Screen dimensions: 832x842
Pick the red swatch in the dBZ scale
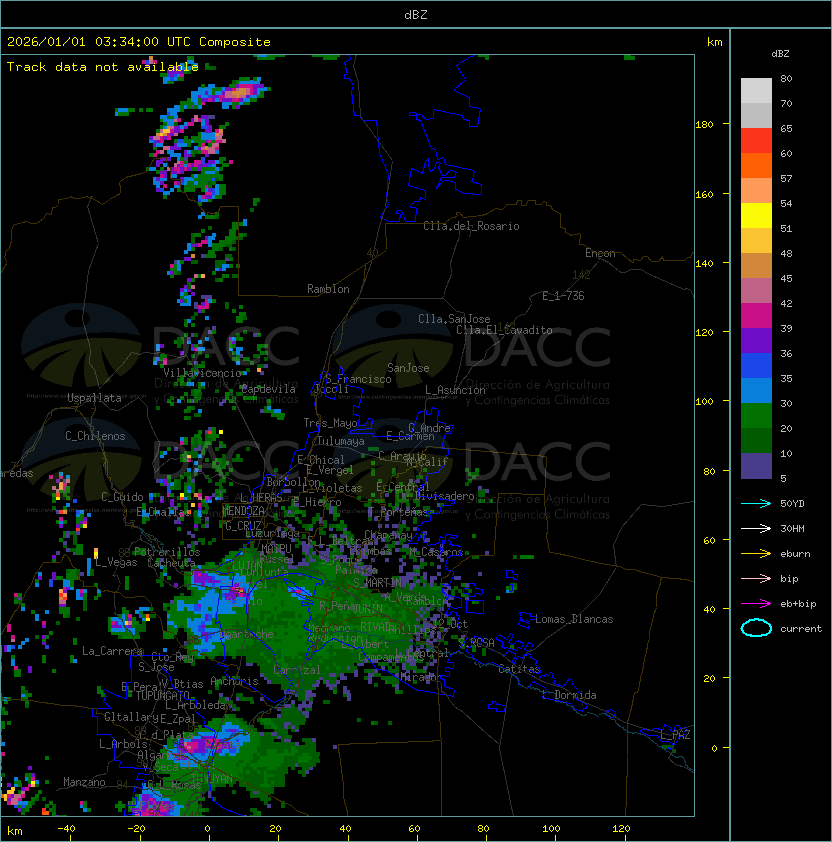point(756,141)
